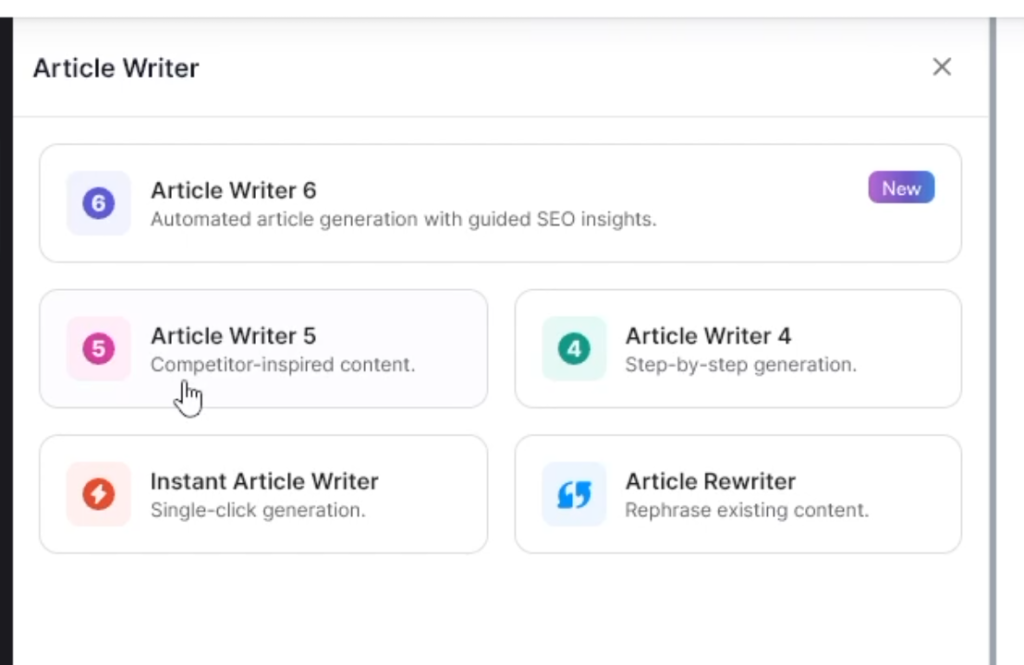Select the pink number 5 icon
The image size is (1024, 665).
click(97, 348)
